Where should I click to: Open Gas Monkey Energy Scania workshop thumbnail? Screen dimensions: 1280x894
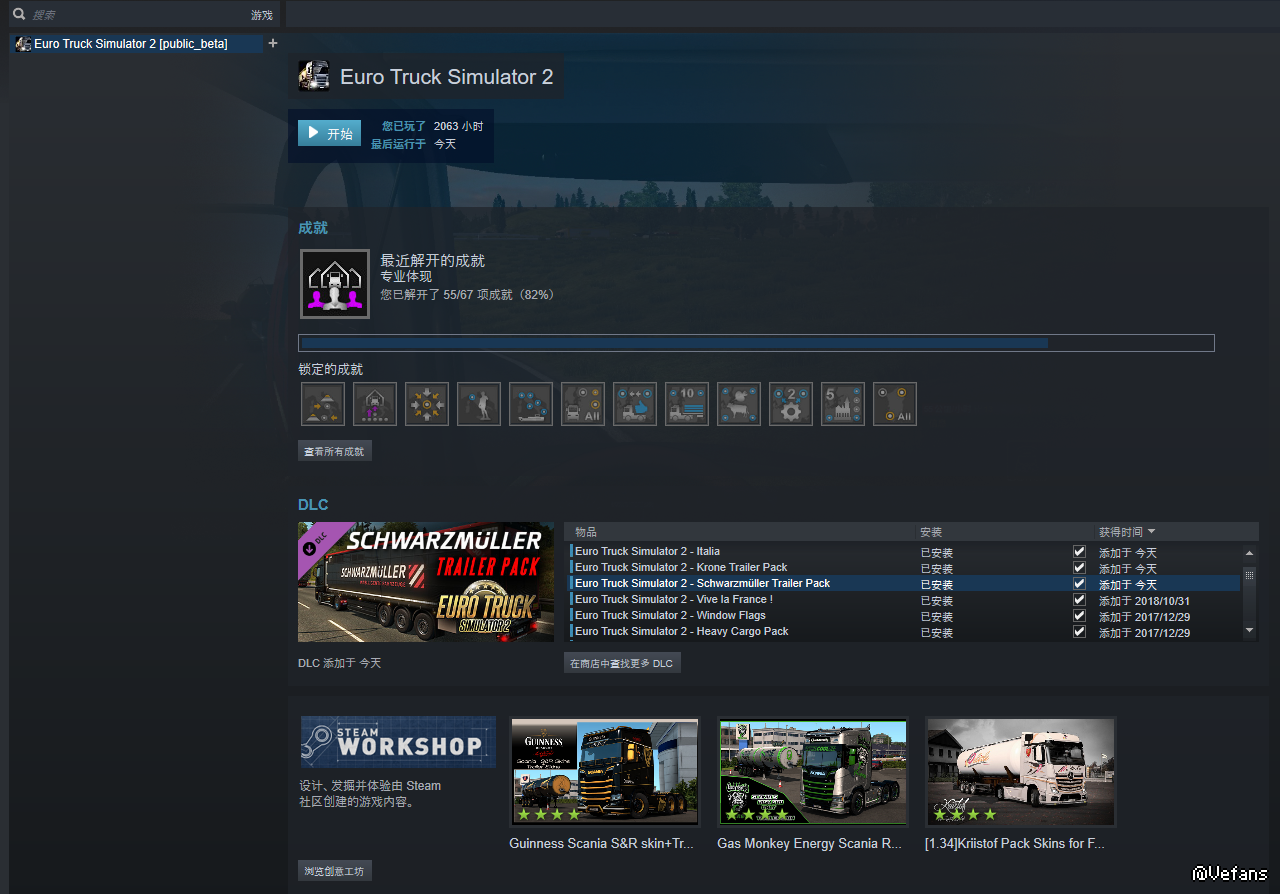click(813, 772)
